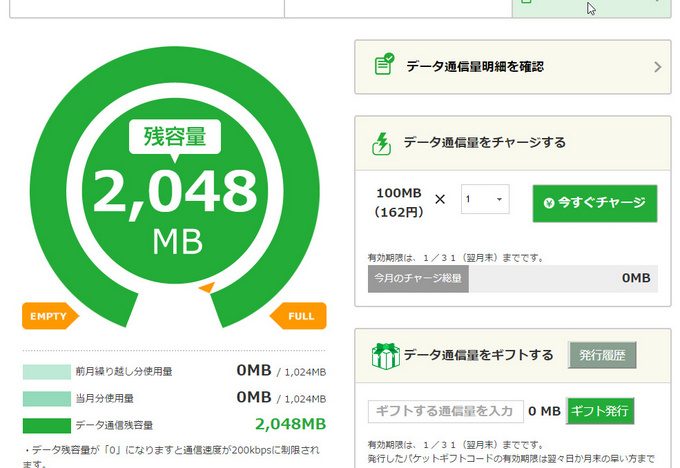Image resolution: width=680 pixels, height=468 pixels.
Task: Focus the ギフトする通信量を入力 field
Action: tap(445, 411)
